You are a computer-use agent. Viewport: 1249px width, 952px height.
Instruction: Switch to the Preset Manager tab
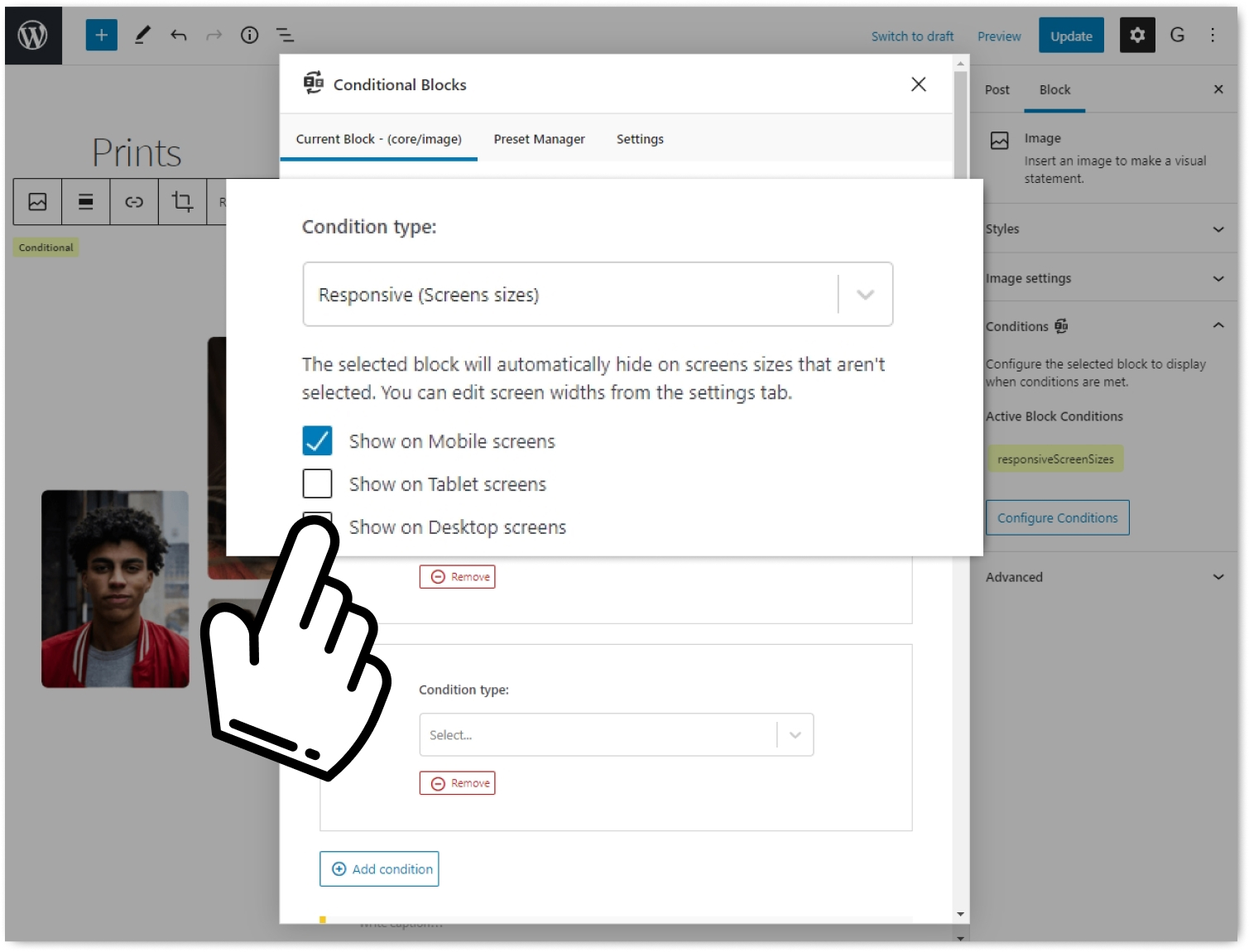[x=540, y=139]
